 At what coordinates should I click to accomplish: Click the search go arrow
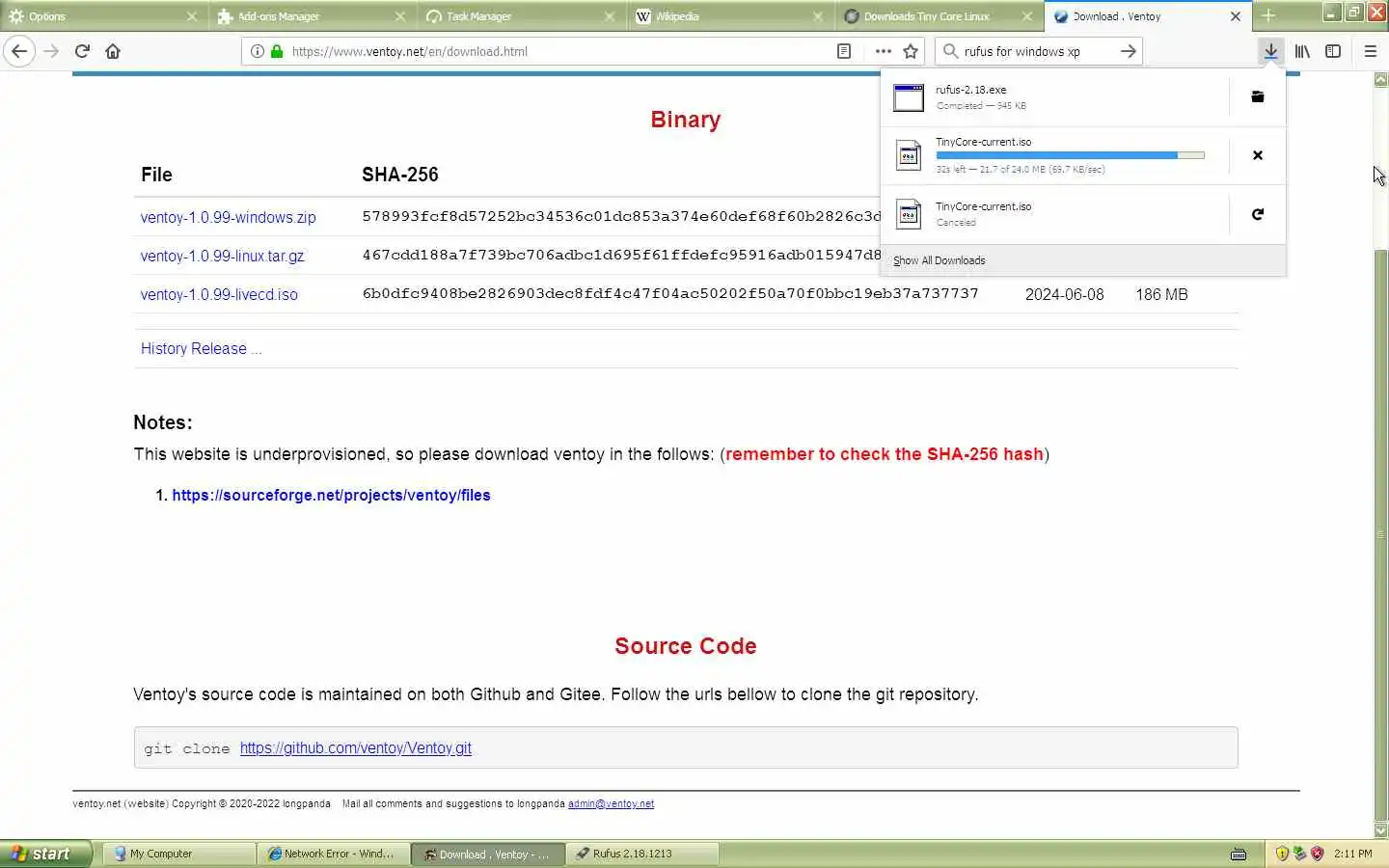point(1128,51)
